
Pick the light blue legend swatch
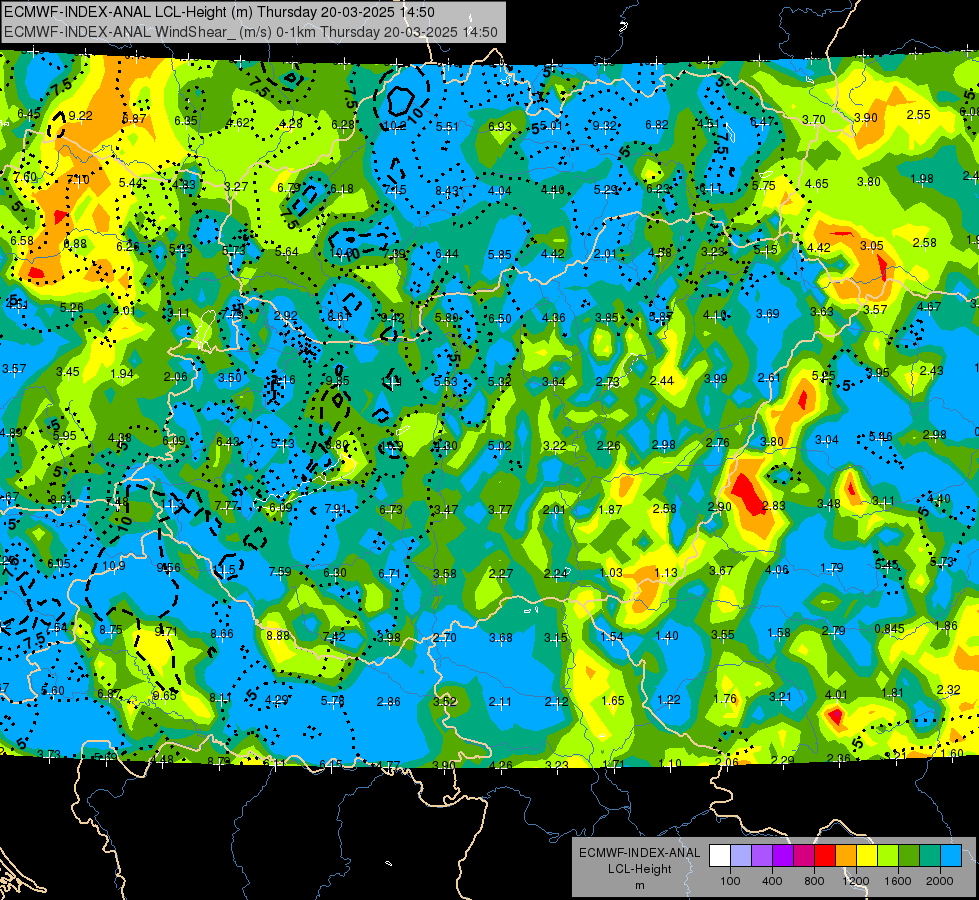tap(951, 856)
